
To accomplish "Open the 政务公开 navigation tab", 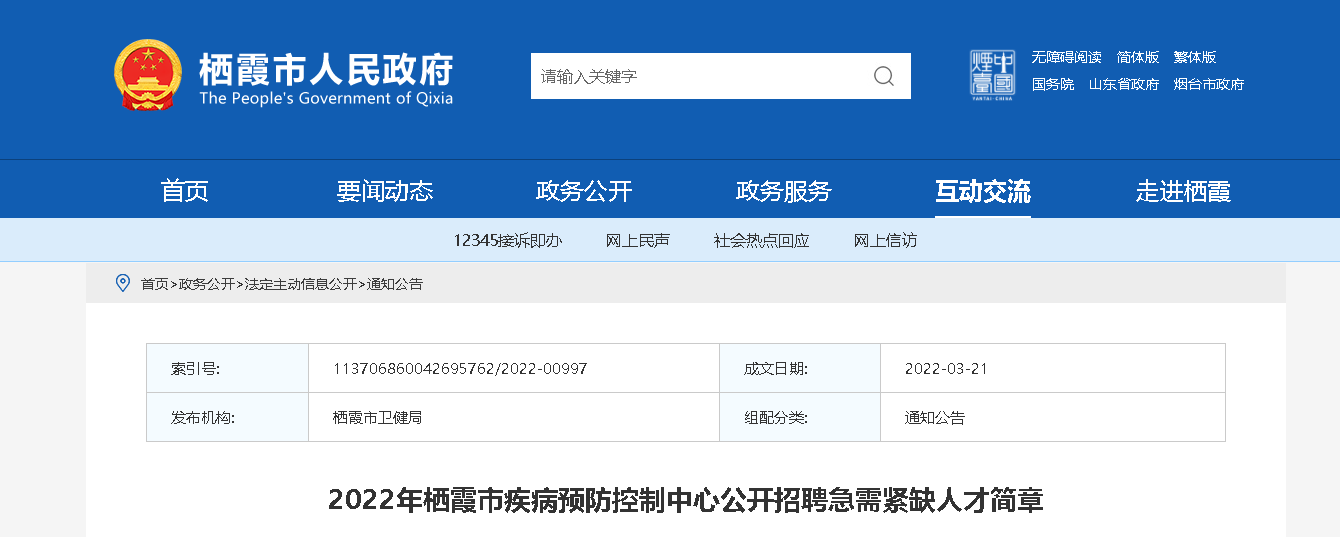I will (x=584, y=191).
